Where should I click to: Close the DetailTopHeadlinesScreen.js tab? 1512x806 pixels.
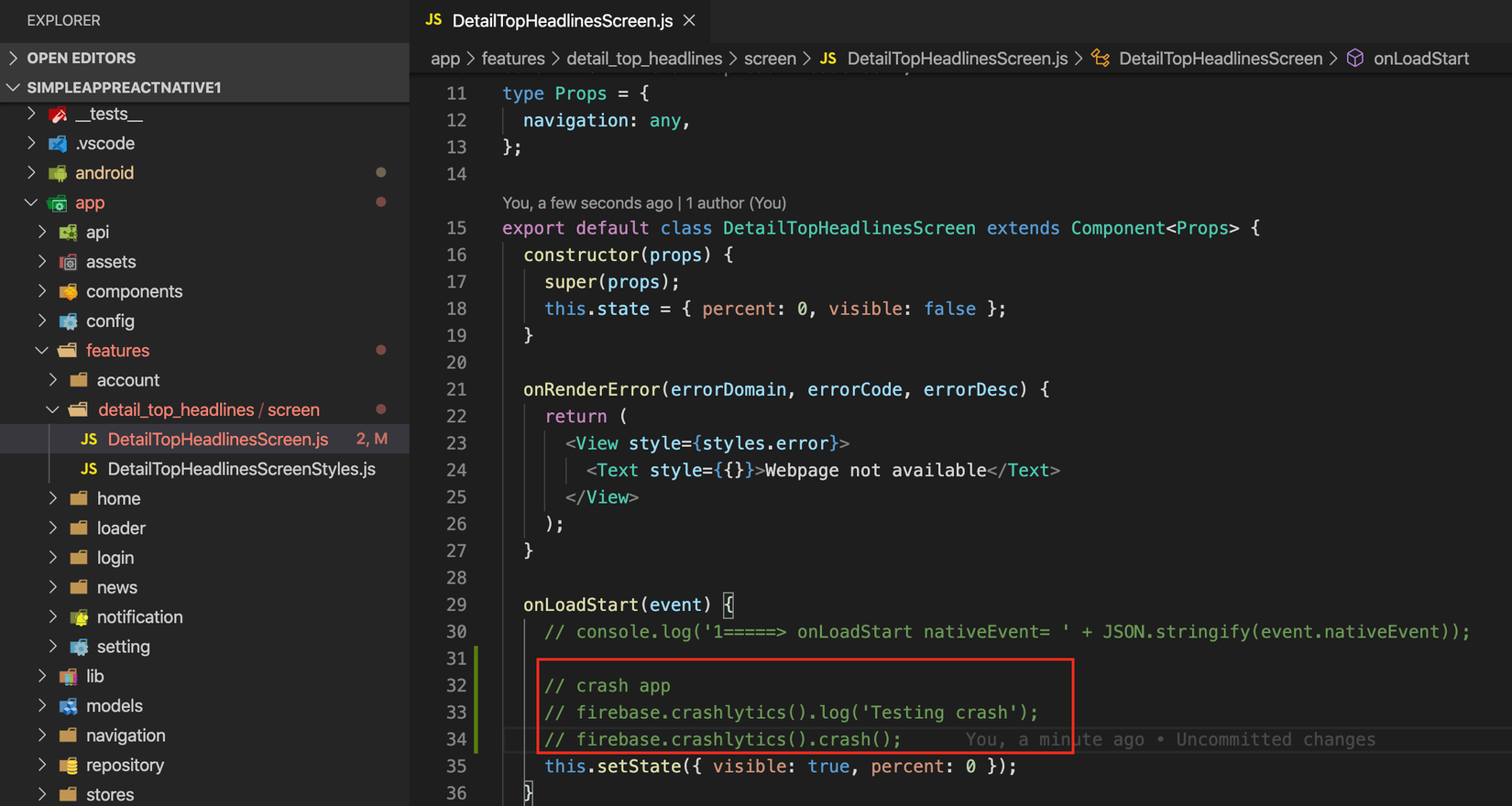(689, 20)
